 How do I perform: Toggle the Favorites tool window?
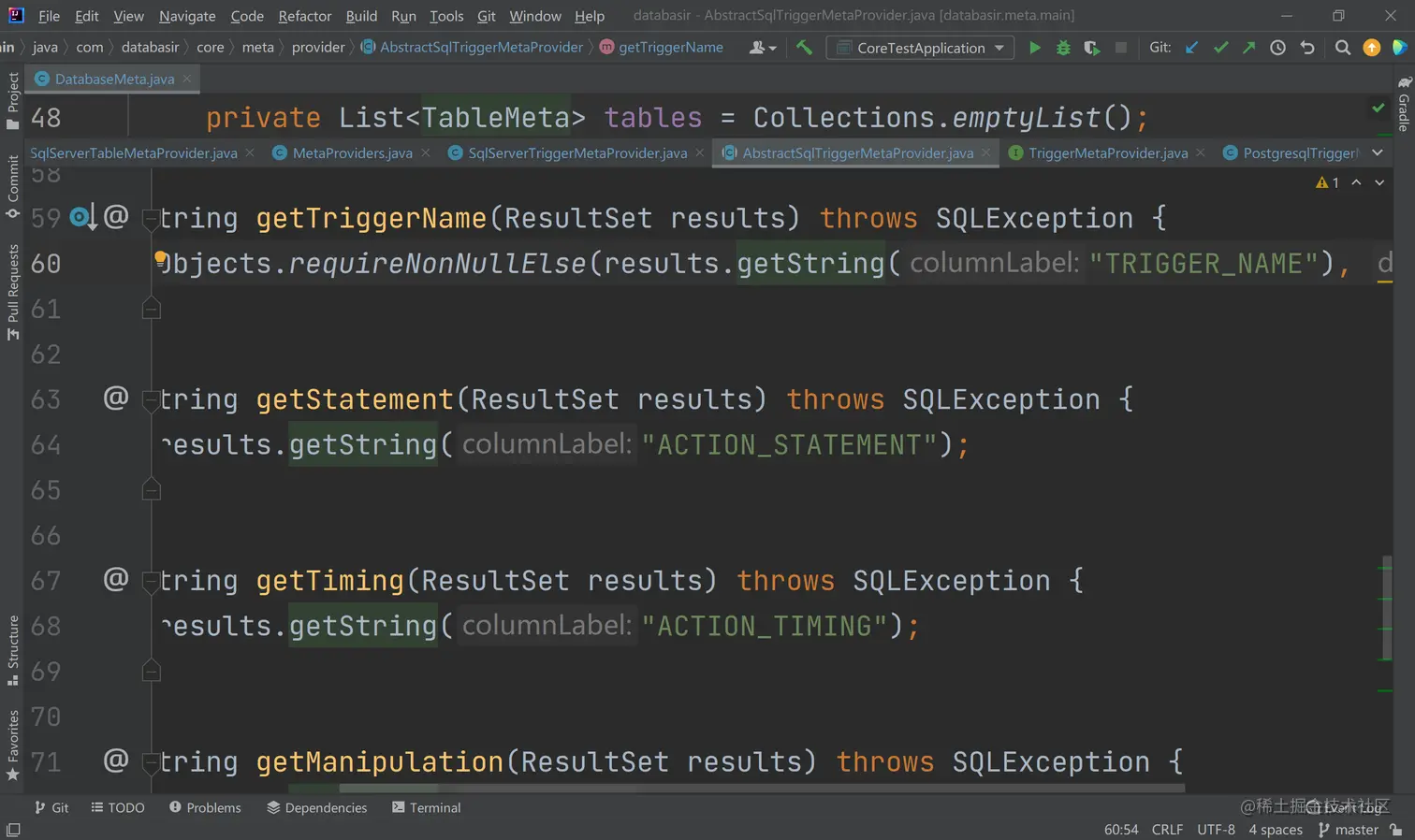click(12, 746)
